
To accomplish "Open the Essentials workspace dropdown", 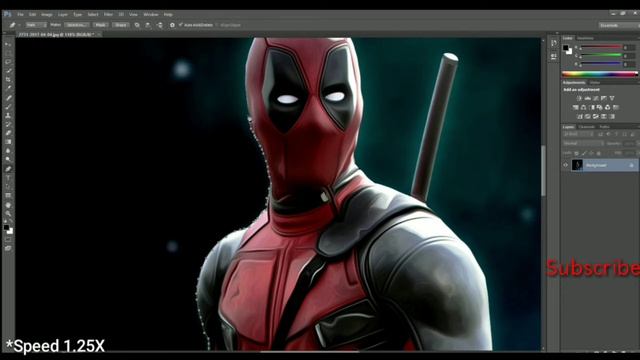I will (618, 25).
